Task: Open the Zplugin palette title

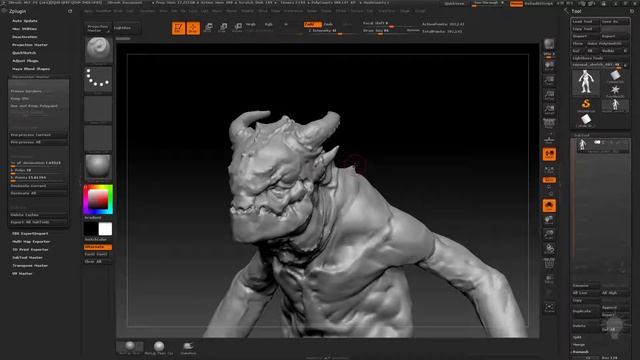Action: click(18, 11)
